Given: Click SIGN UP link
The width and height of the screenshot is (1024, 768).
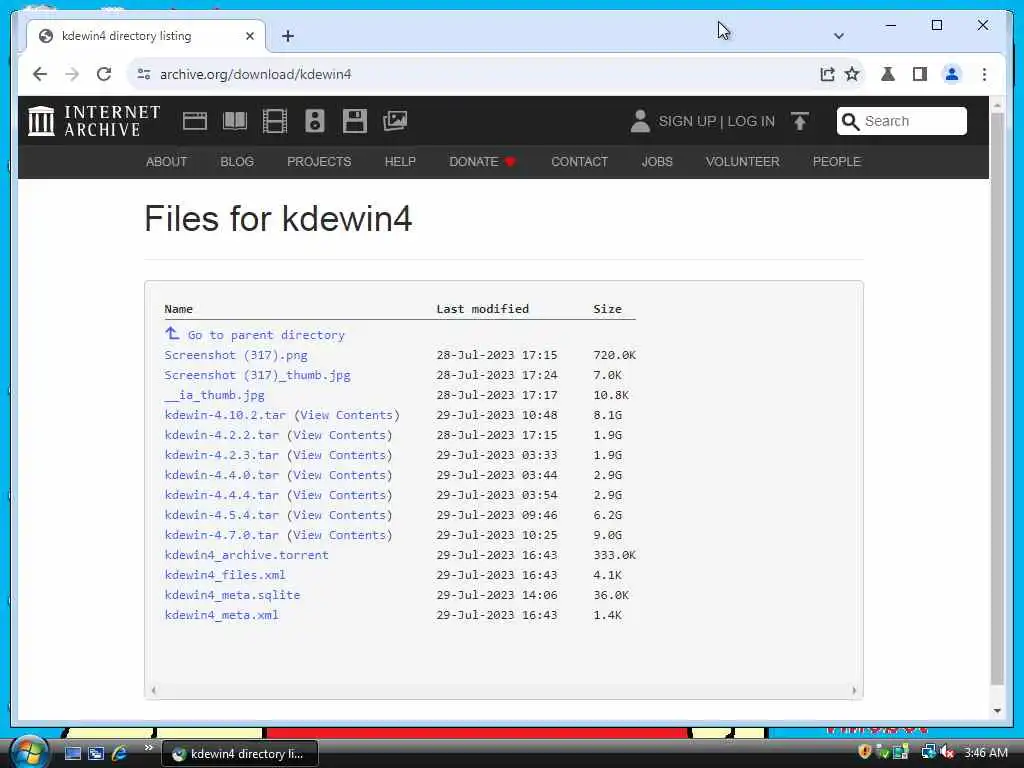Looking at the screenshot, I should point(687,121).
